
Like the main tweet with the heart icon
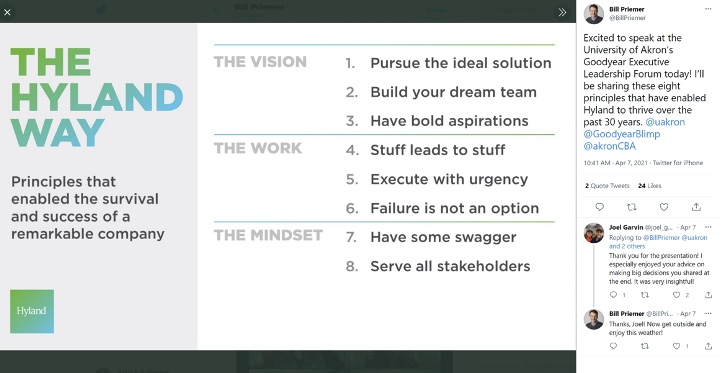(x=664, y=207)
